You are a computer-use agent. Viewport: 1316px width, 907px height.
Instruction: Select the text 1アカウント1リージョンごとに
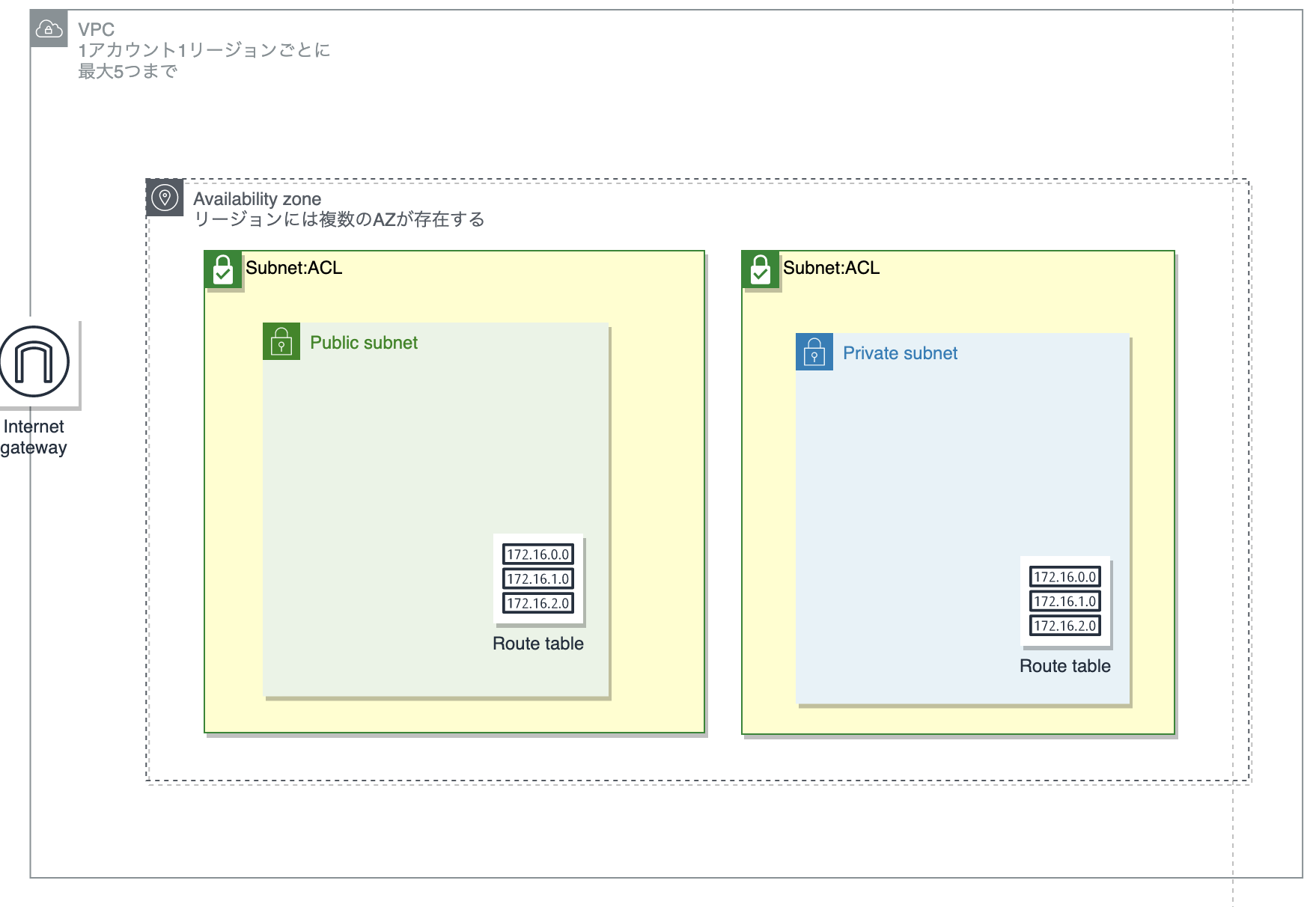(x=204, y=50)
